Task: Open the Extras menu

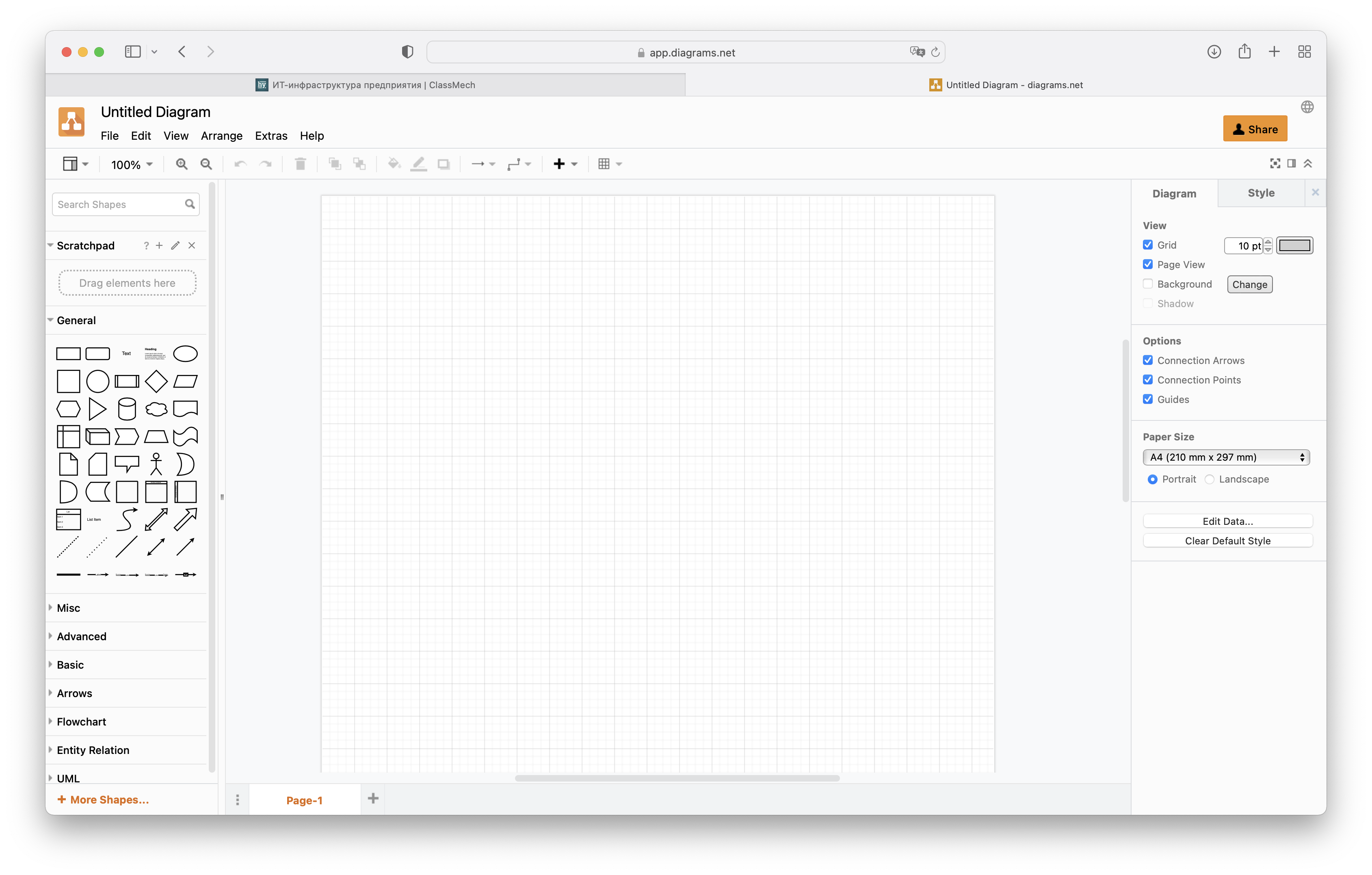Action: tap(271, 136)
